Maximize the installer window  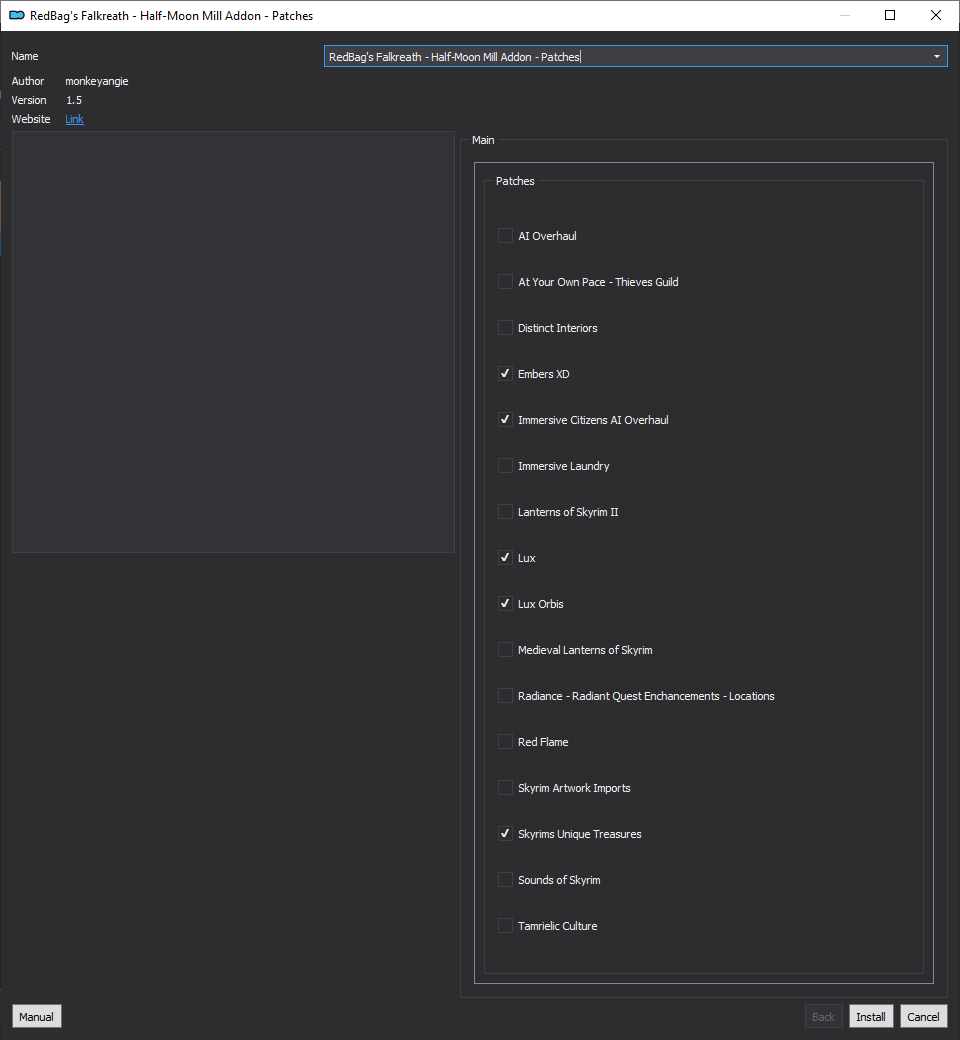pos(890,15)
